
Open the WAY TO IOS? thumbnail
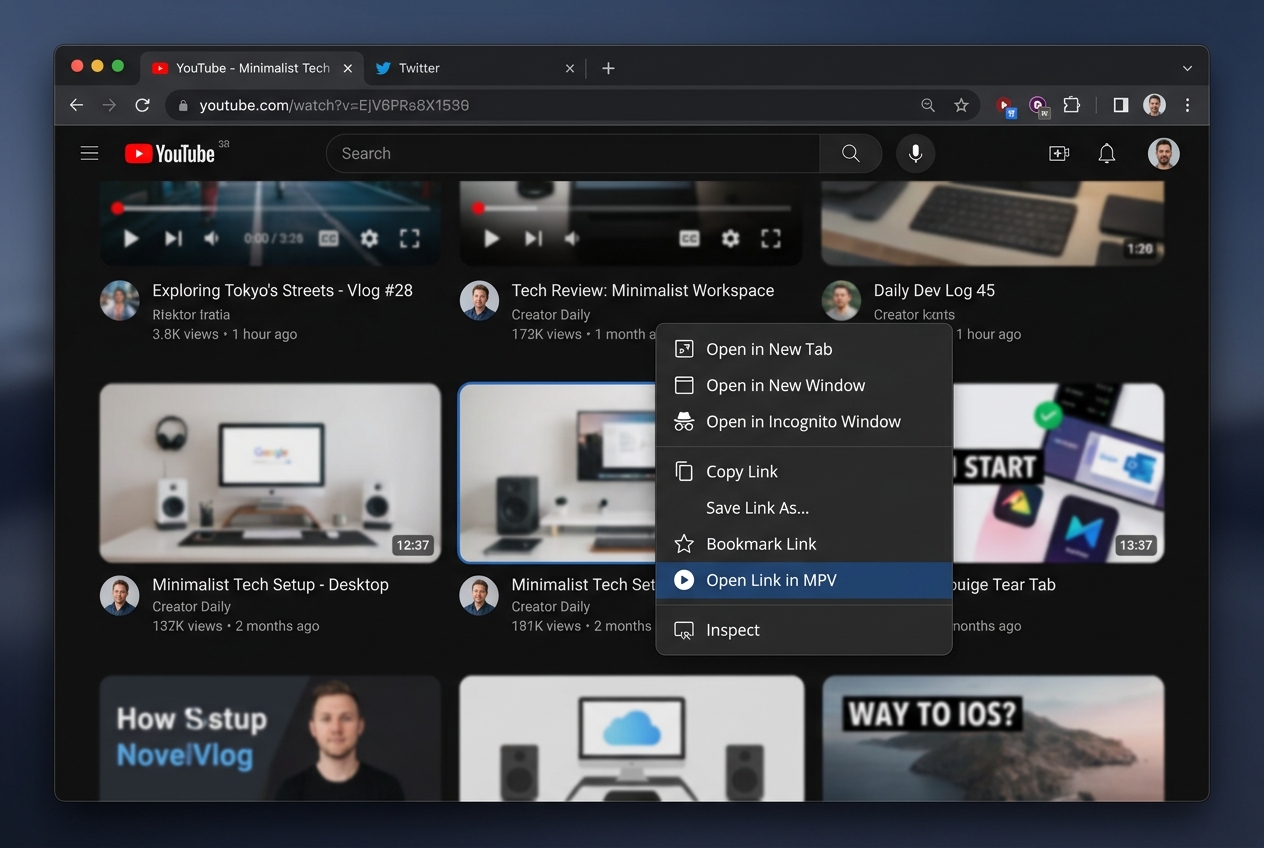point(993,738)
